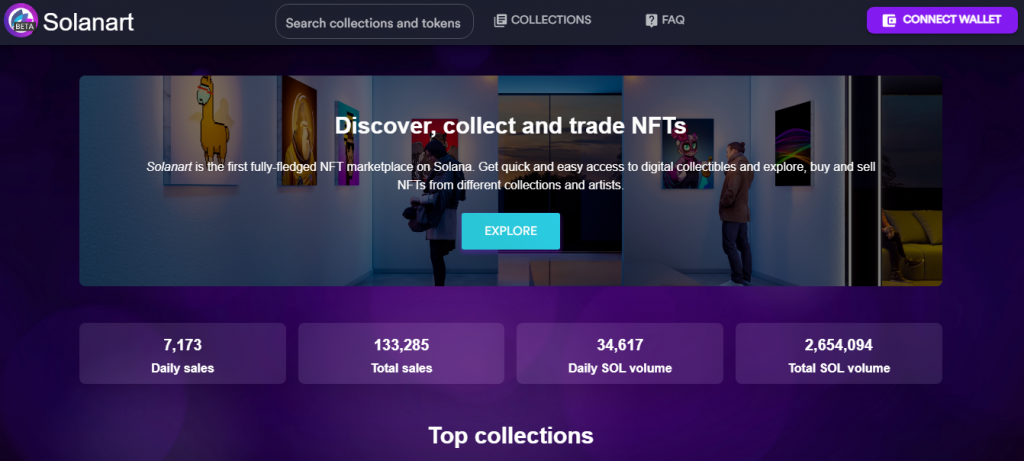
Task: Select the colorful waves artwork on wall
Action: coord(792,144)
